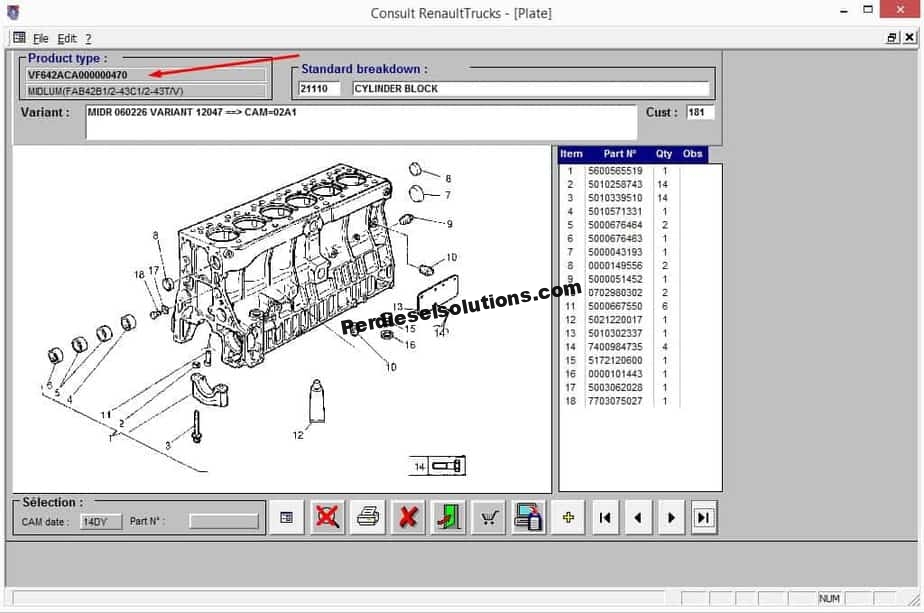Click the Part N° selection input field

coord(223,522)
